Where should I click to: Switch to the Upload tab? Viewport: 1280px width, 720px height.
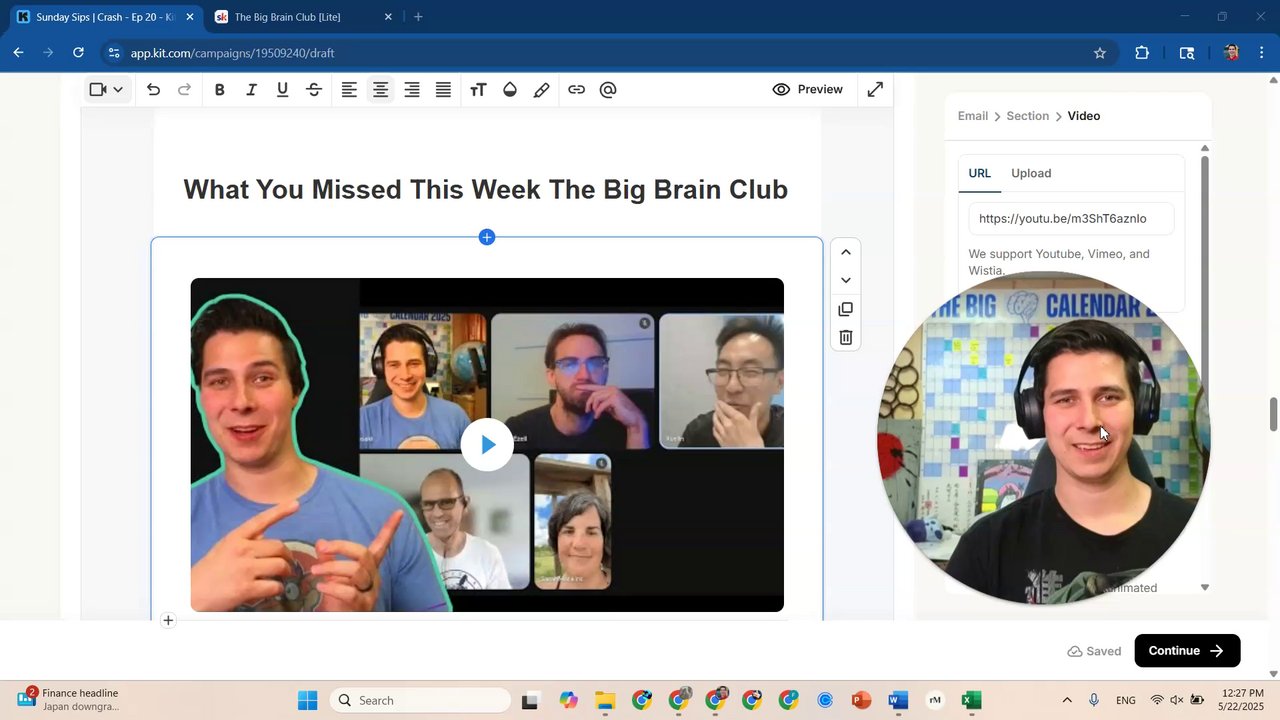point(1031,173)
